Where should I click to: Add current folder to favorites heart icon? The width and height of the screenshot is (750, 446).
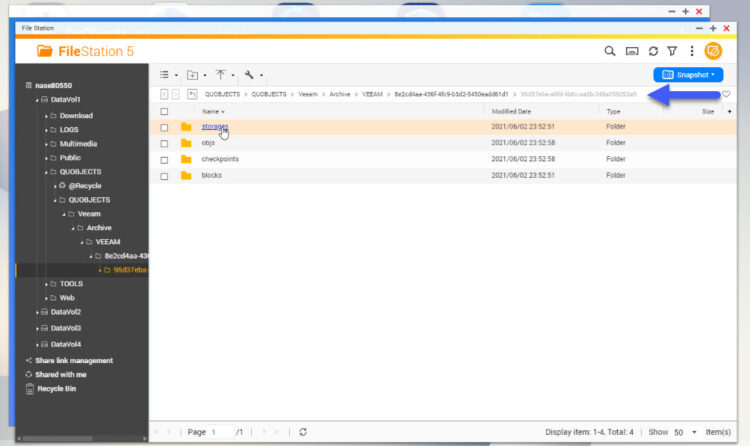click(726, 94)
